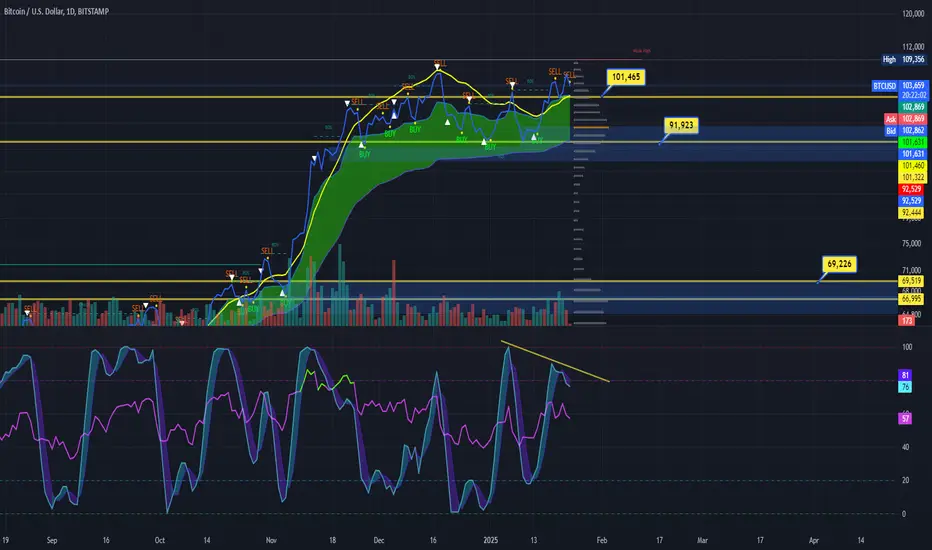Click the yellow 69,519 price label
Screen dimensions: 932x550
click(x=911, y=281)
